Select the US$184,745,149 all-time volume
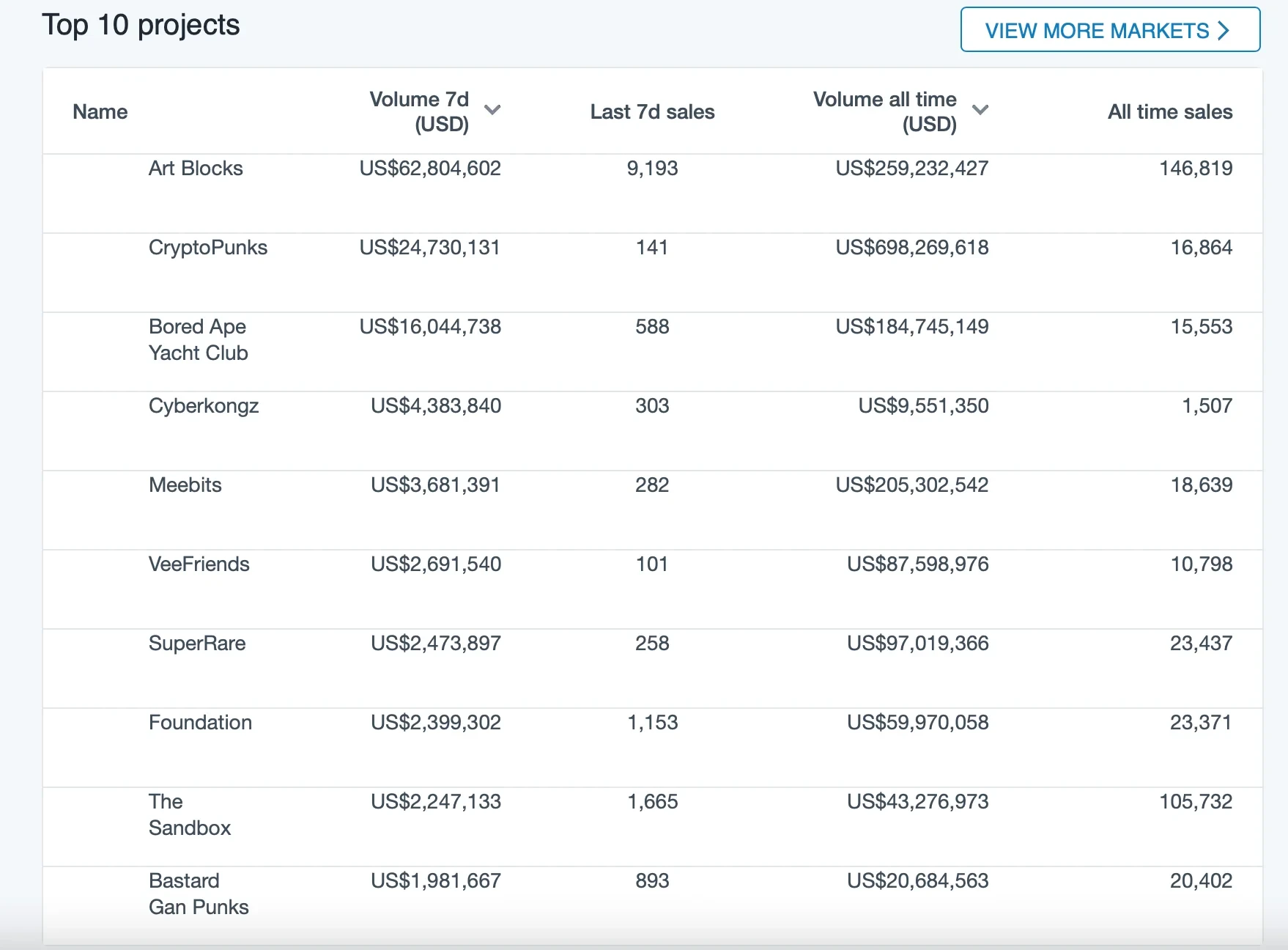The image size is (1288, 950). 912,327
